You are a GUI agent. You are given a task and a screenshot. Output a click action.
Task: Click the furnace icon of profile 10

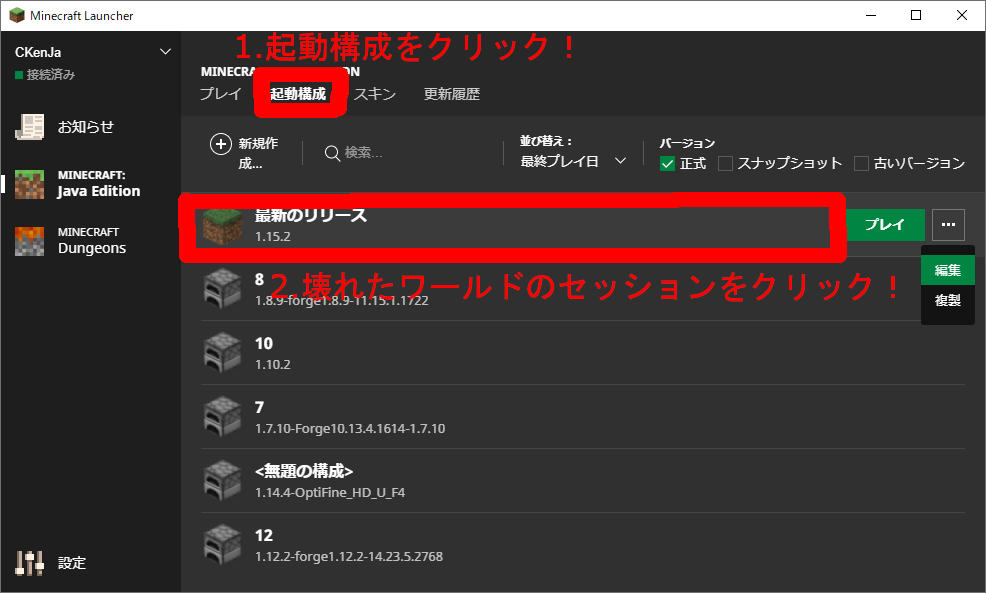point(223,352)
